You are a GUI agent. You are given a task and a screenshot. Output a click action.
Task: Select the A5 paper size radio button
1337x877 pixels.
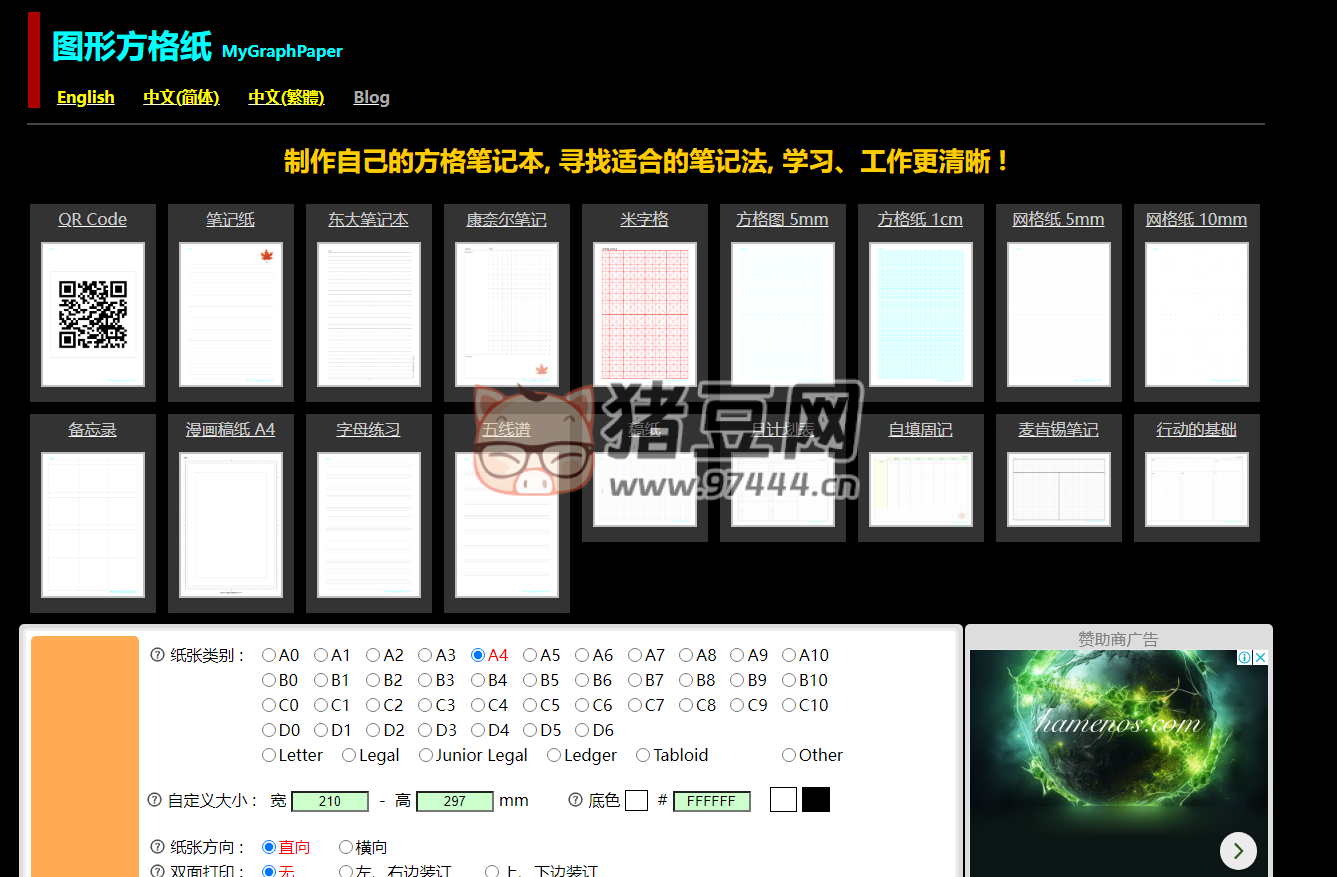530,654
